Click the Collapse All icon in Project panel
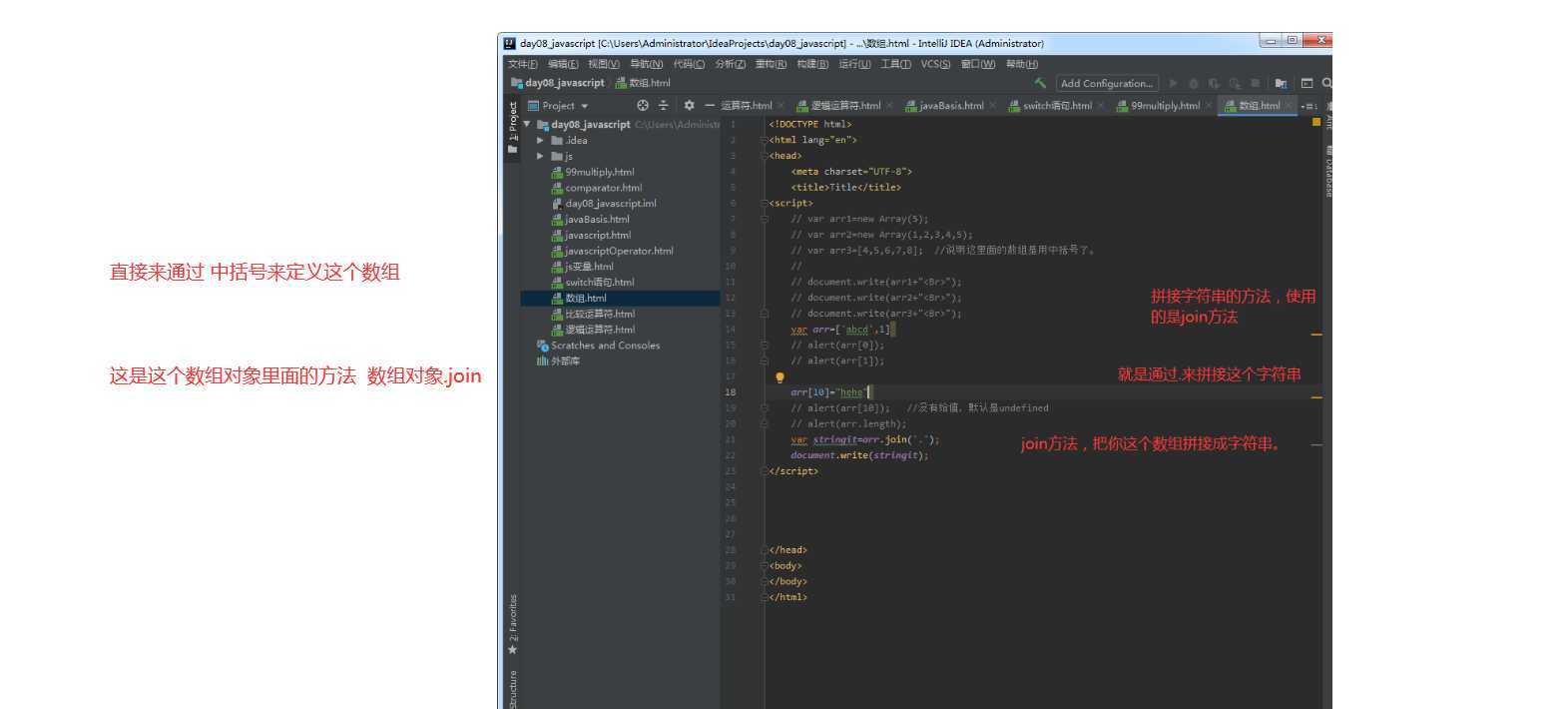Viewport: 1568px width, 709px height. coord(663,105)
